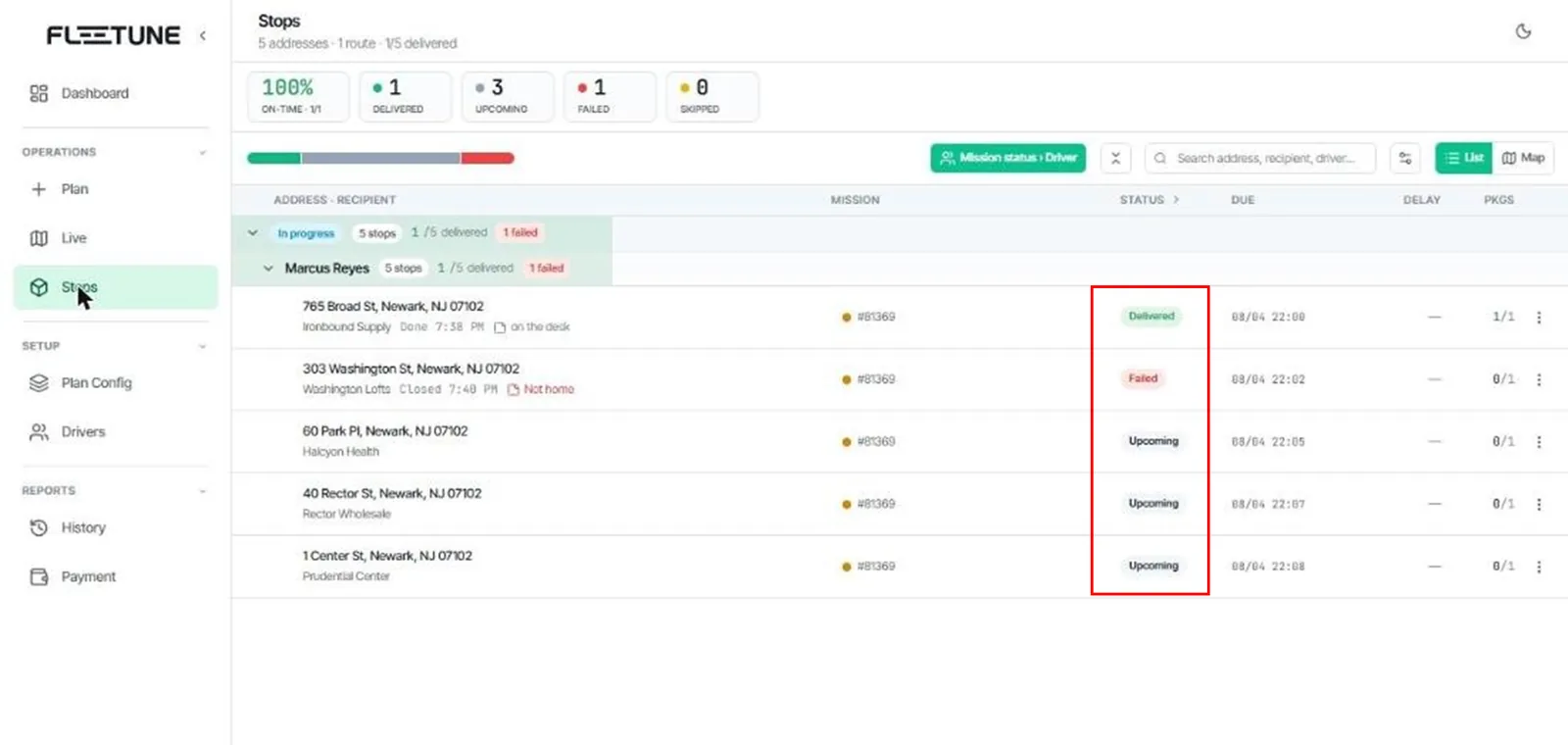The width and height of the screenshot is (1568, 745).
Task: Collapse the Marcus Reyes driver group
Action: [x=269, y=269]
